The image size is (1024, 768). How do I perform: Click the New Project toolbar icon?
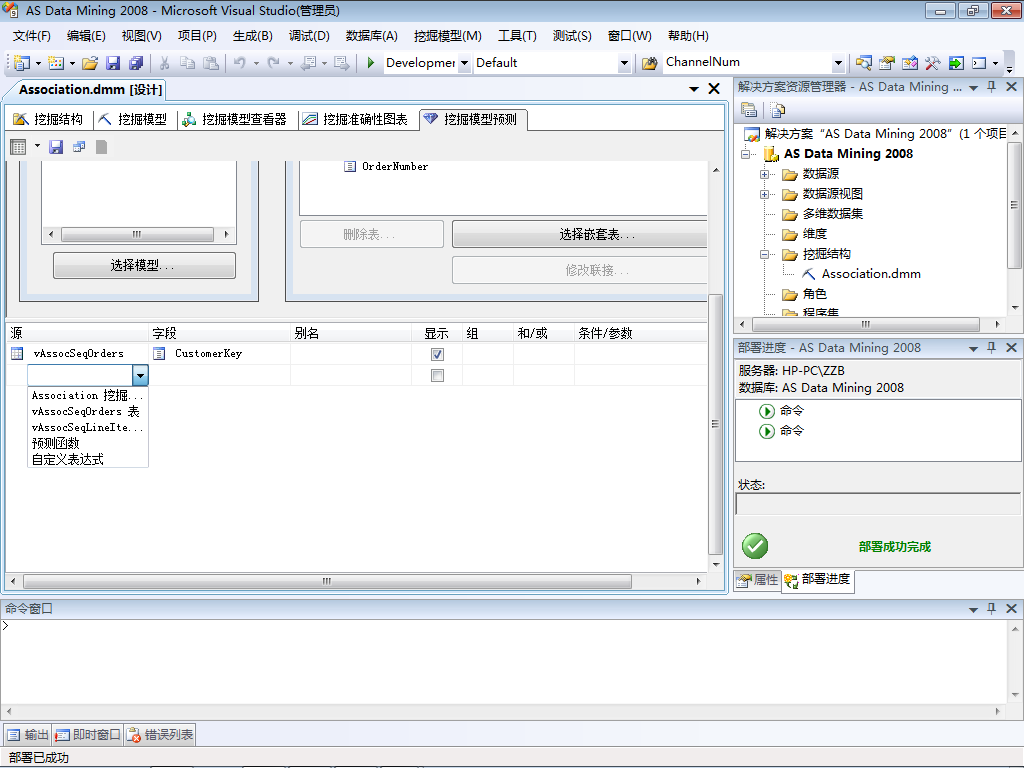click(22, 63)
